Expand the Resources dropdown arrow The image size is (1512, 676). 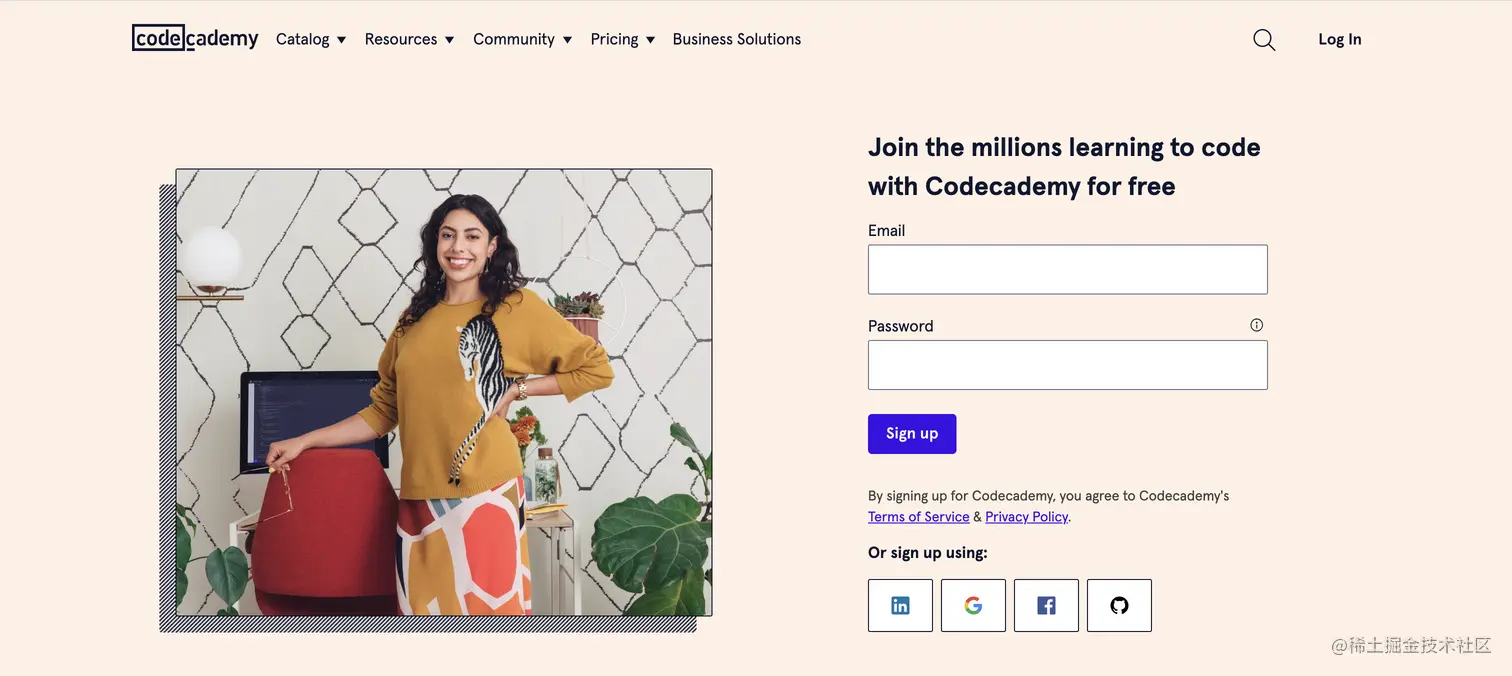point(449,40)
